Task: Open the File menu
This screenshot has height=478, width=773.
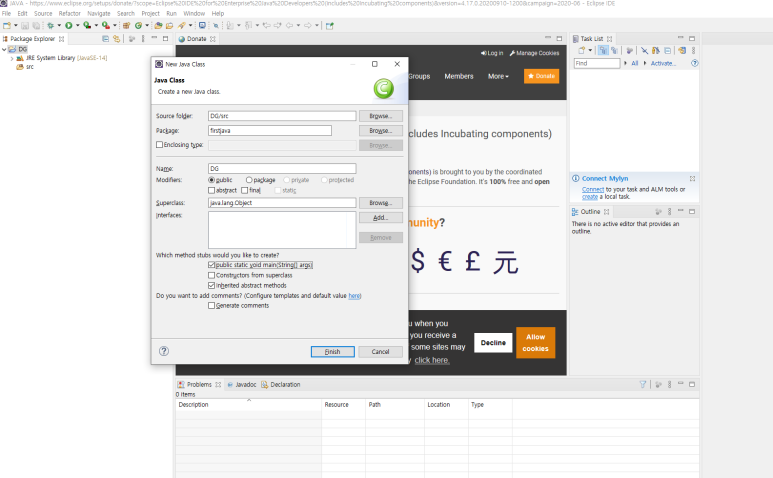Action: tap(6, 13)
